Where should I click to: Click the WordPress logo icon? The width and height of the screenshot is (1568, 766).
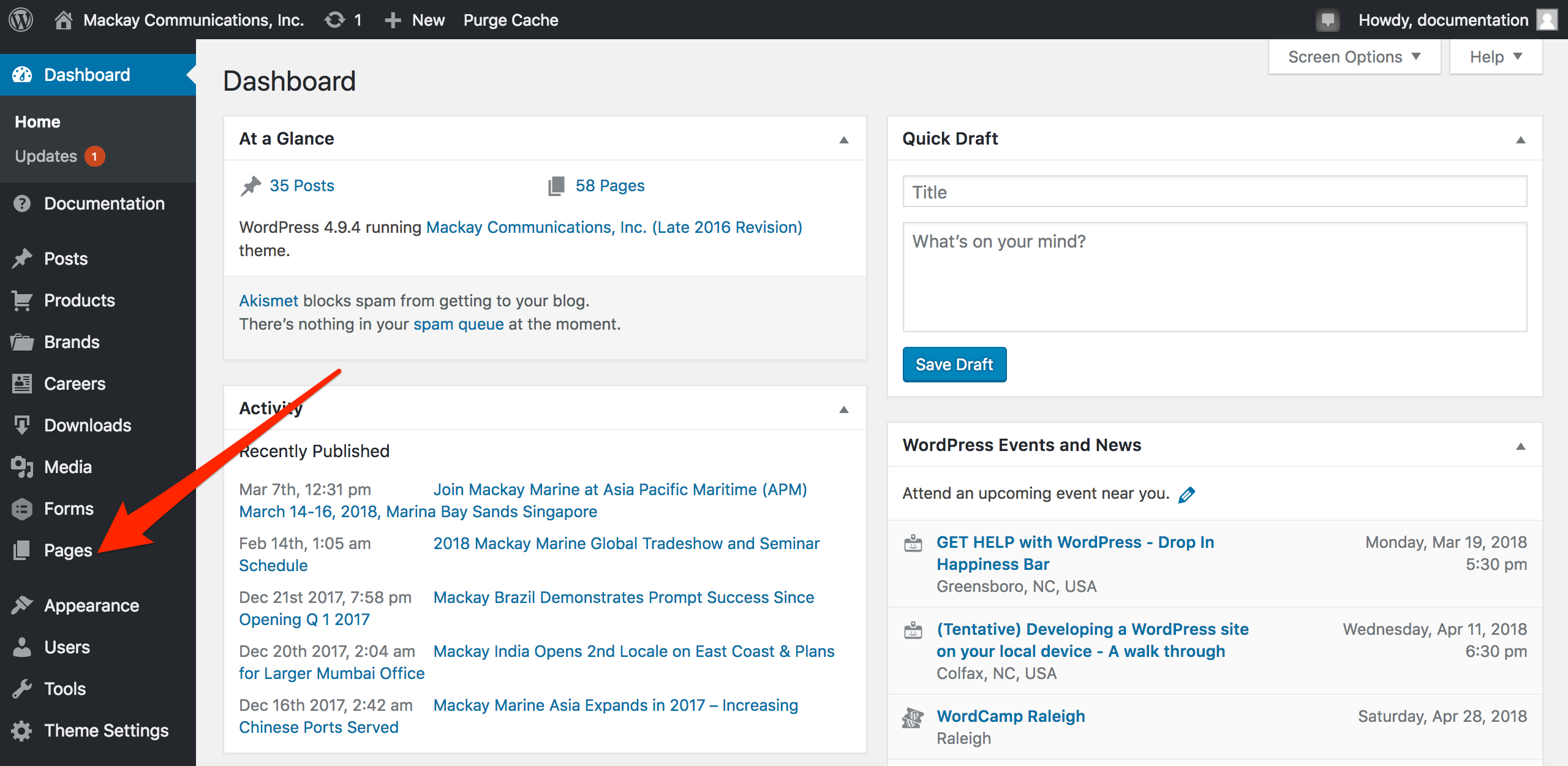21,20
